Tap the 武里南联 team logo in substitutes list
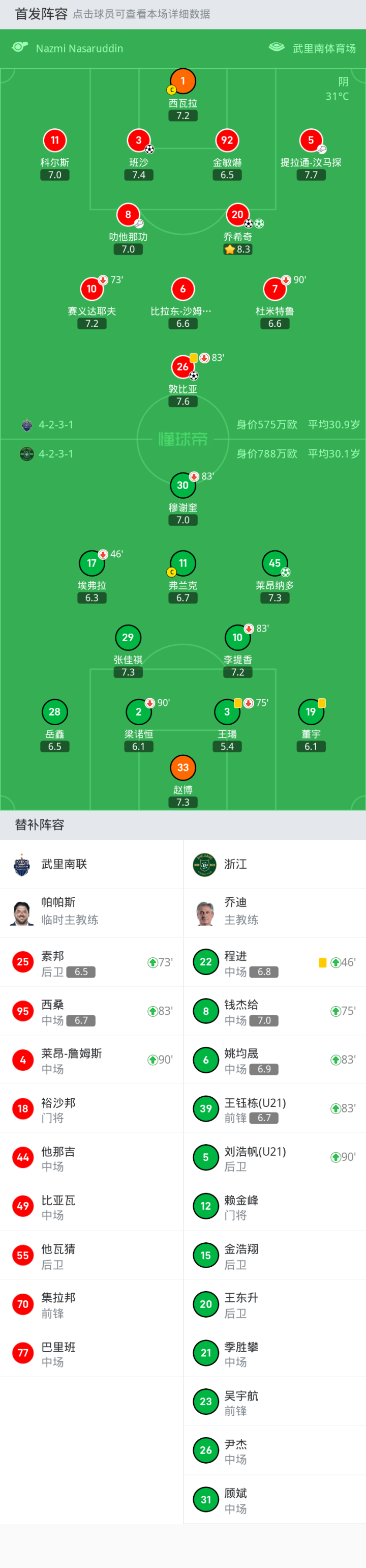Screen dimensions: 366x1568 tap(22, 864)
